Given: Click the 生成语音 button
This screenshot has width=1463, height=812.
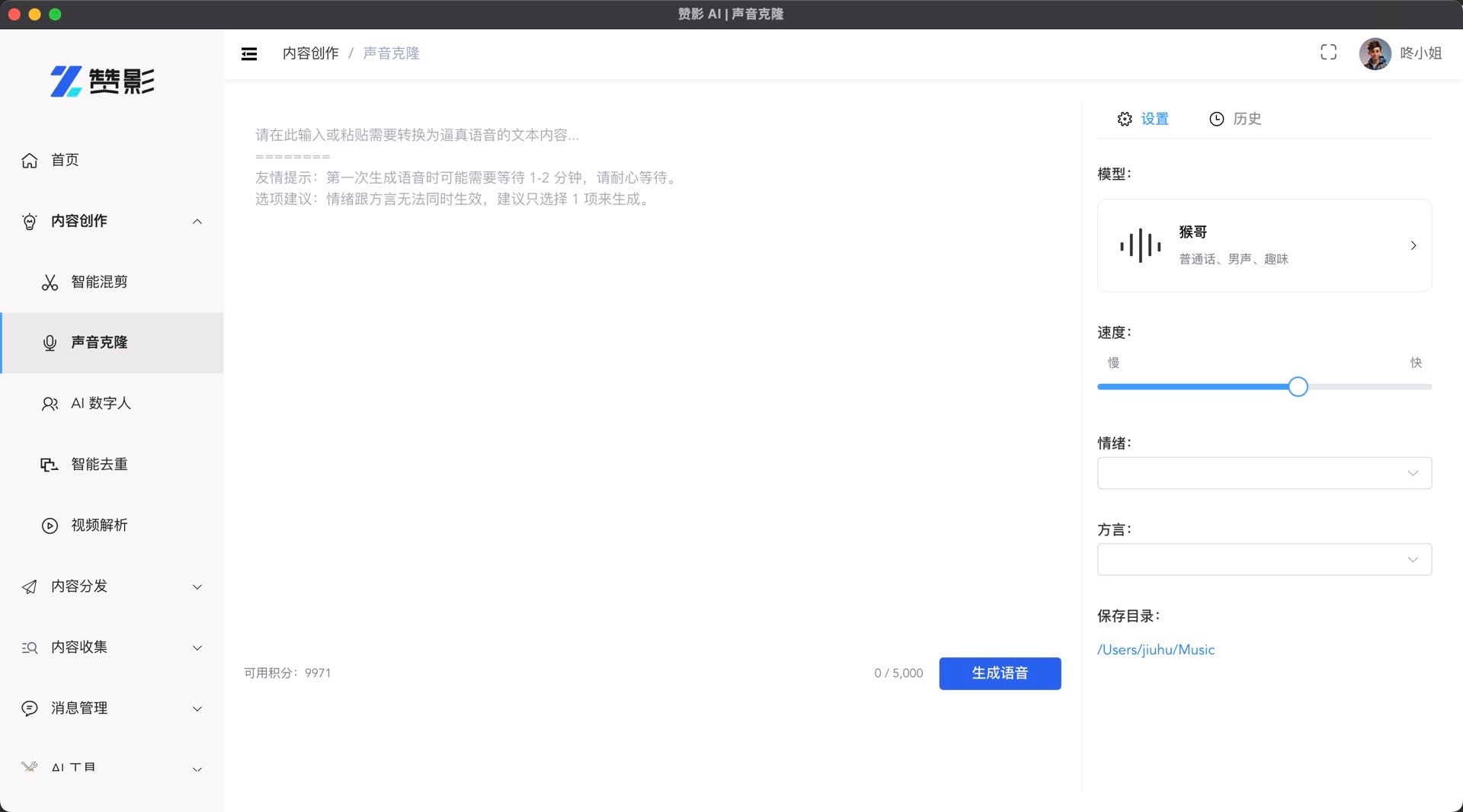Looking at the screenshot, I should pos(1000,673).
